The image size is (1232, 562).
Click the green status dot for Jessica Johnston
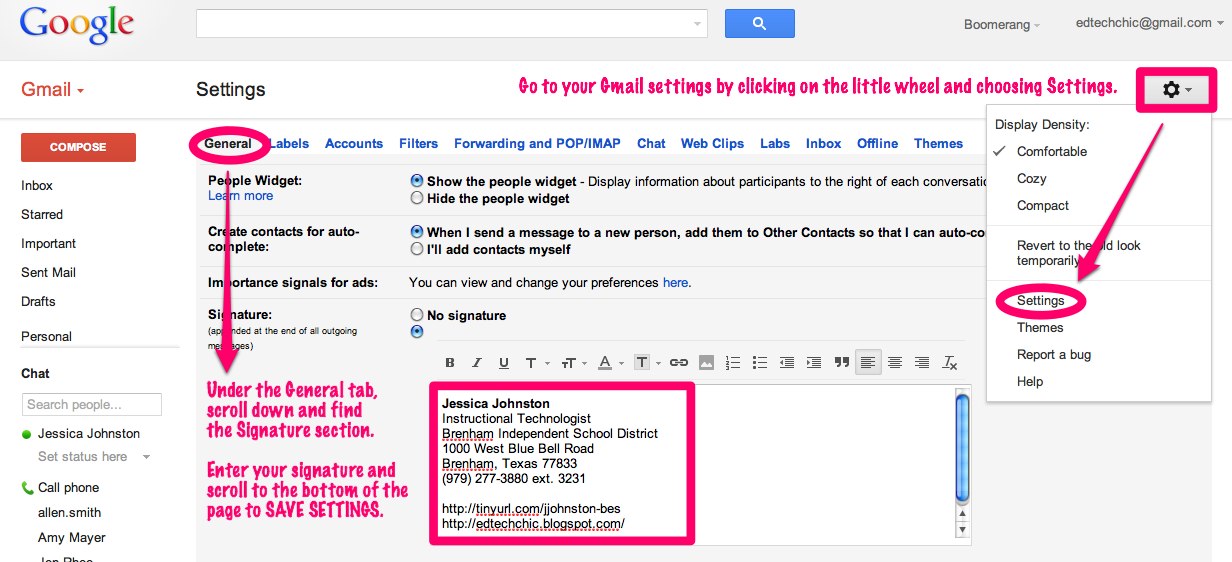tap(27, 434)
